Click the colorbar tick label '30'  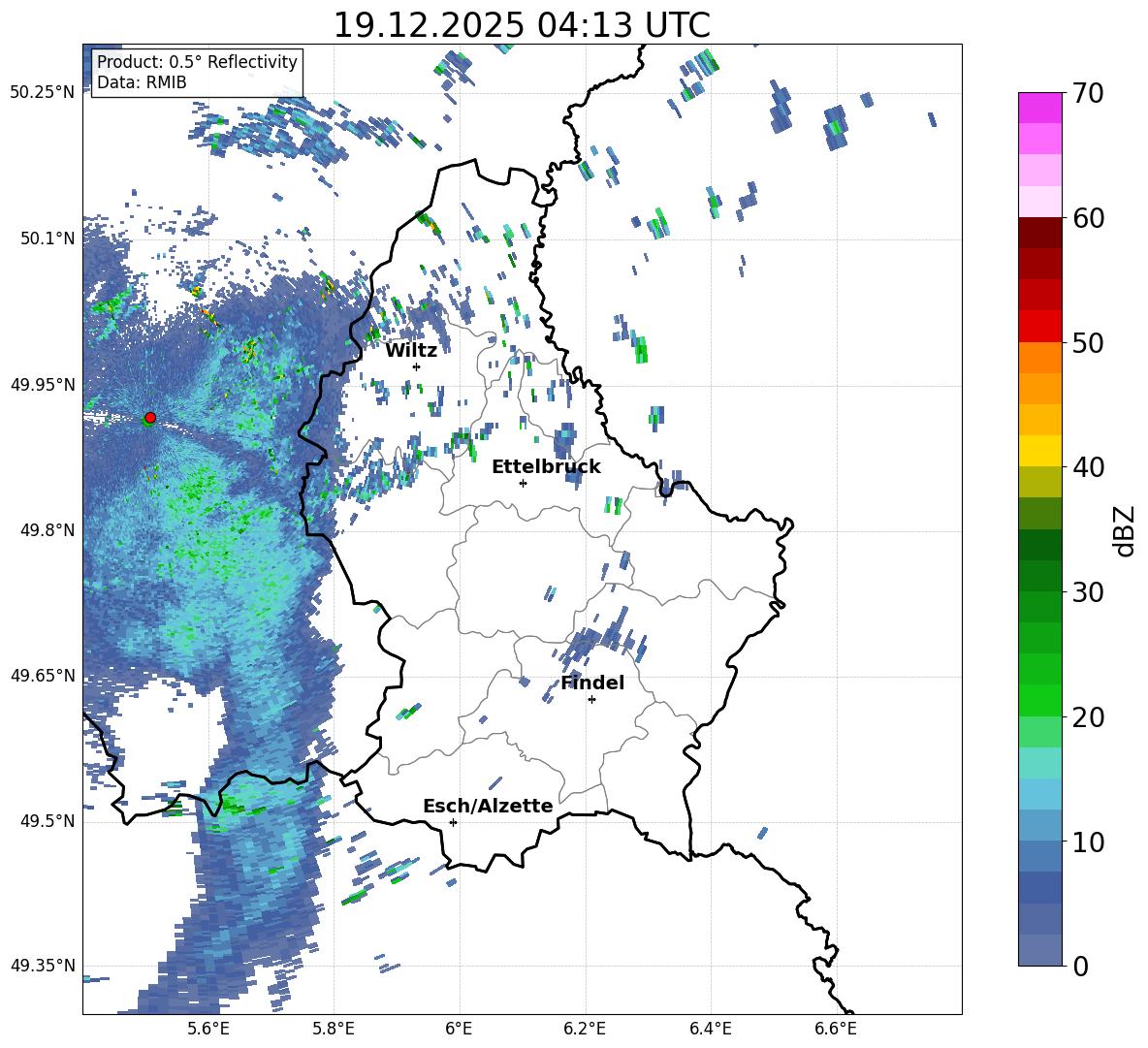(x=1088, y=592)
